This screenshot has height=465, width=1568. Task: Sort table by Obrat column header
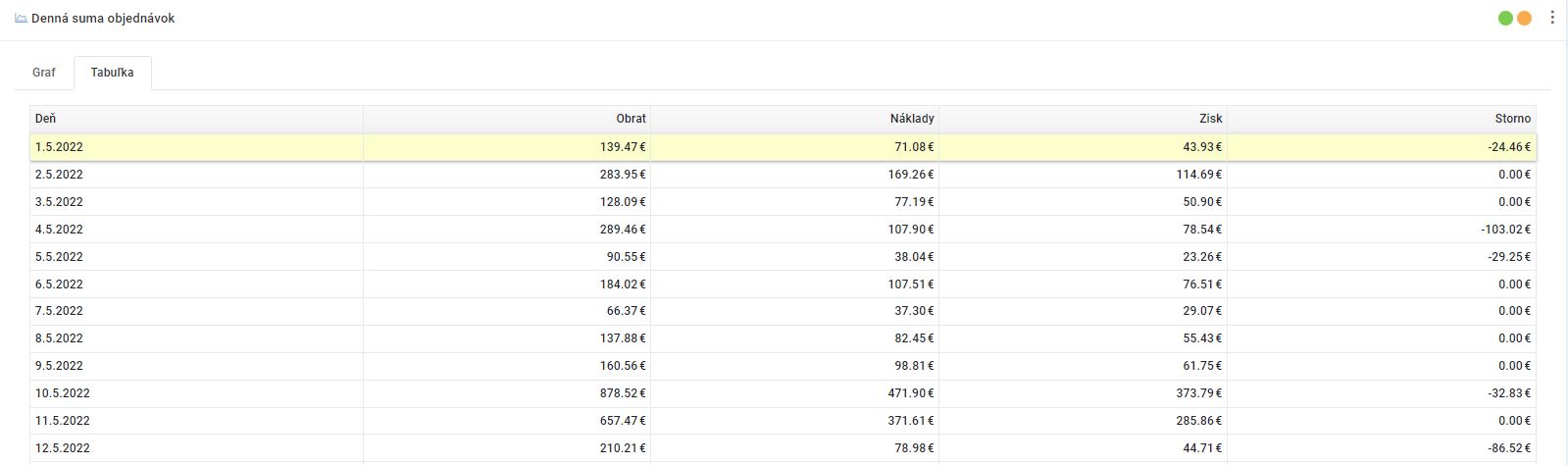click(631, 119)
